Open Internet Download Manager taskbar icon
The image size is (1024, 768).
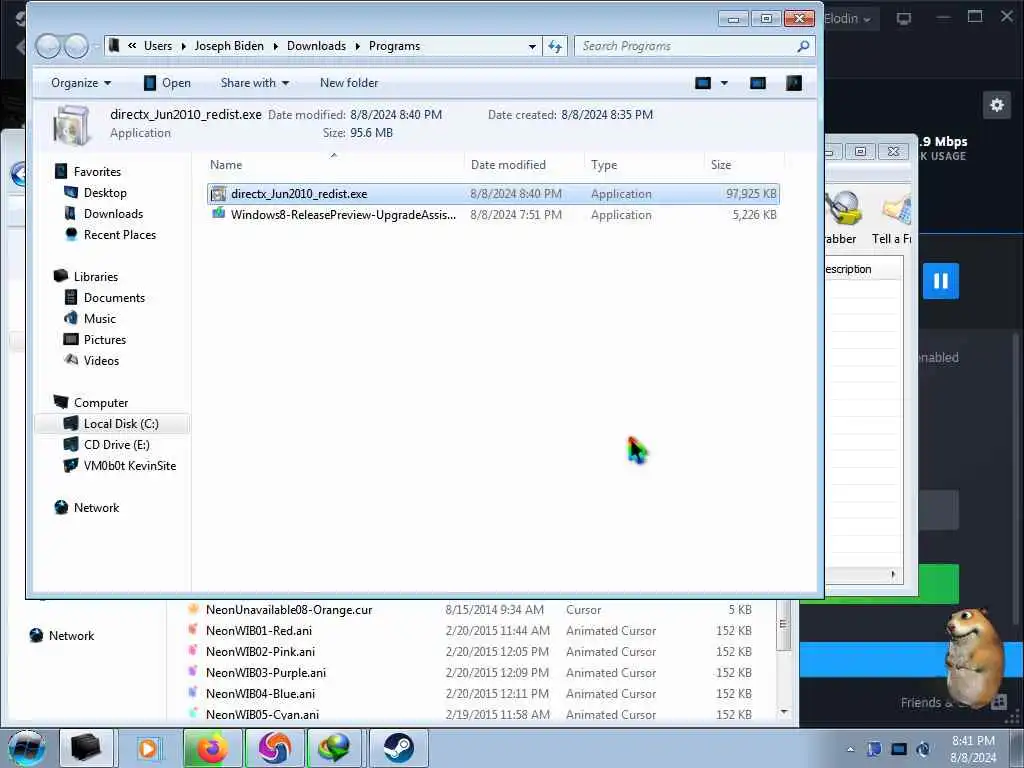[334, 748]
